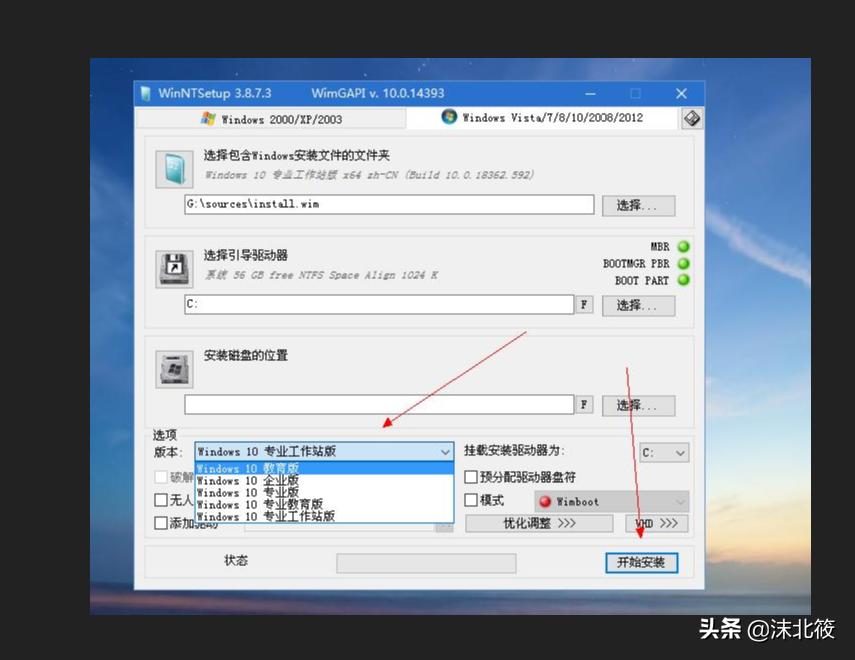Click the Windows install files disk icon
The image size is (855, 660).
pyautogui.click(x=172, y=168)
